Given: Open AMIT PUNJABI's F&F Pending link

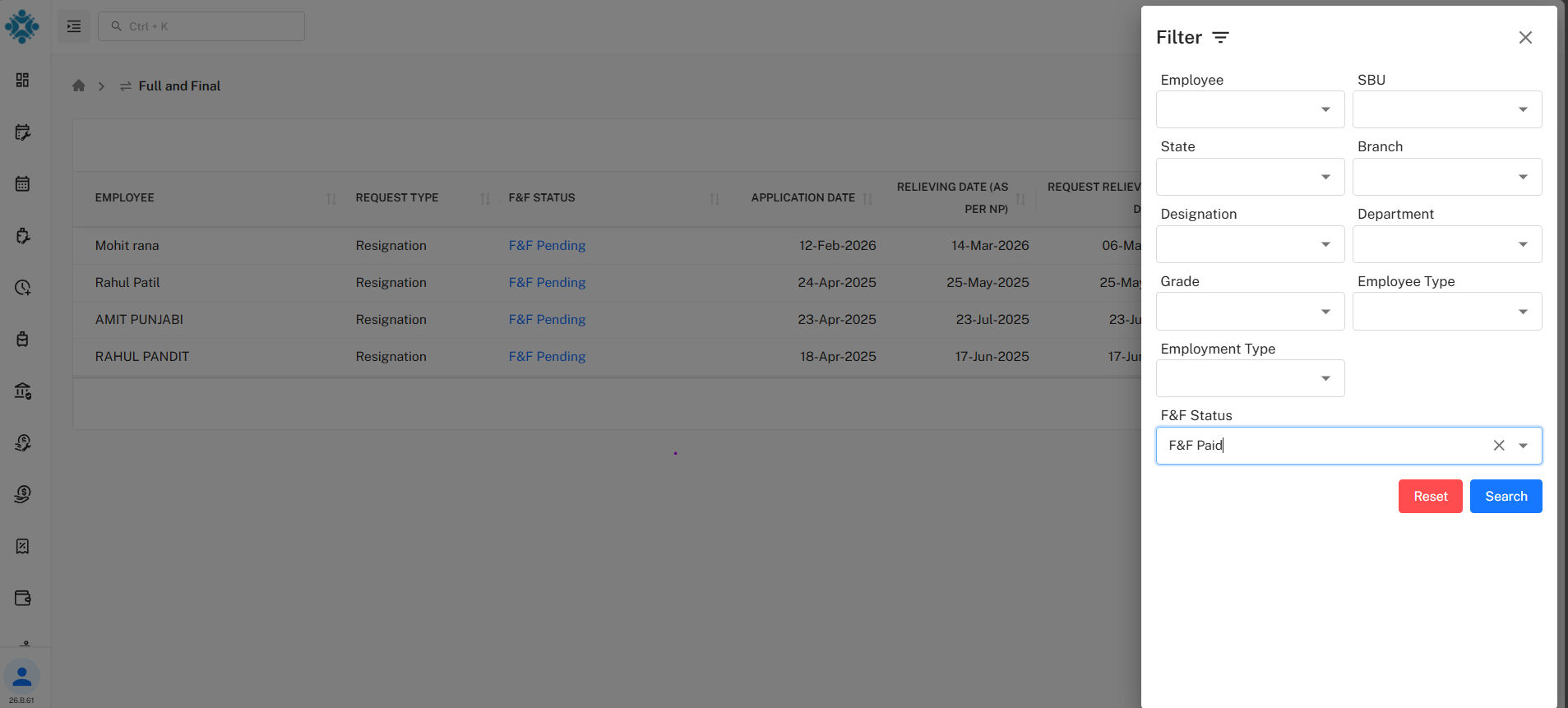Looking at the screenshot, I should [x=547, y=320].
